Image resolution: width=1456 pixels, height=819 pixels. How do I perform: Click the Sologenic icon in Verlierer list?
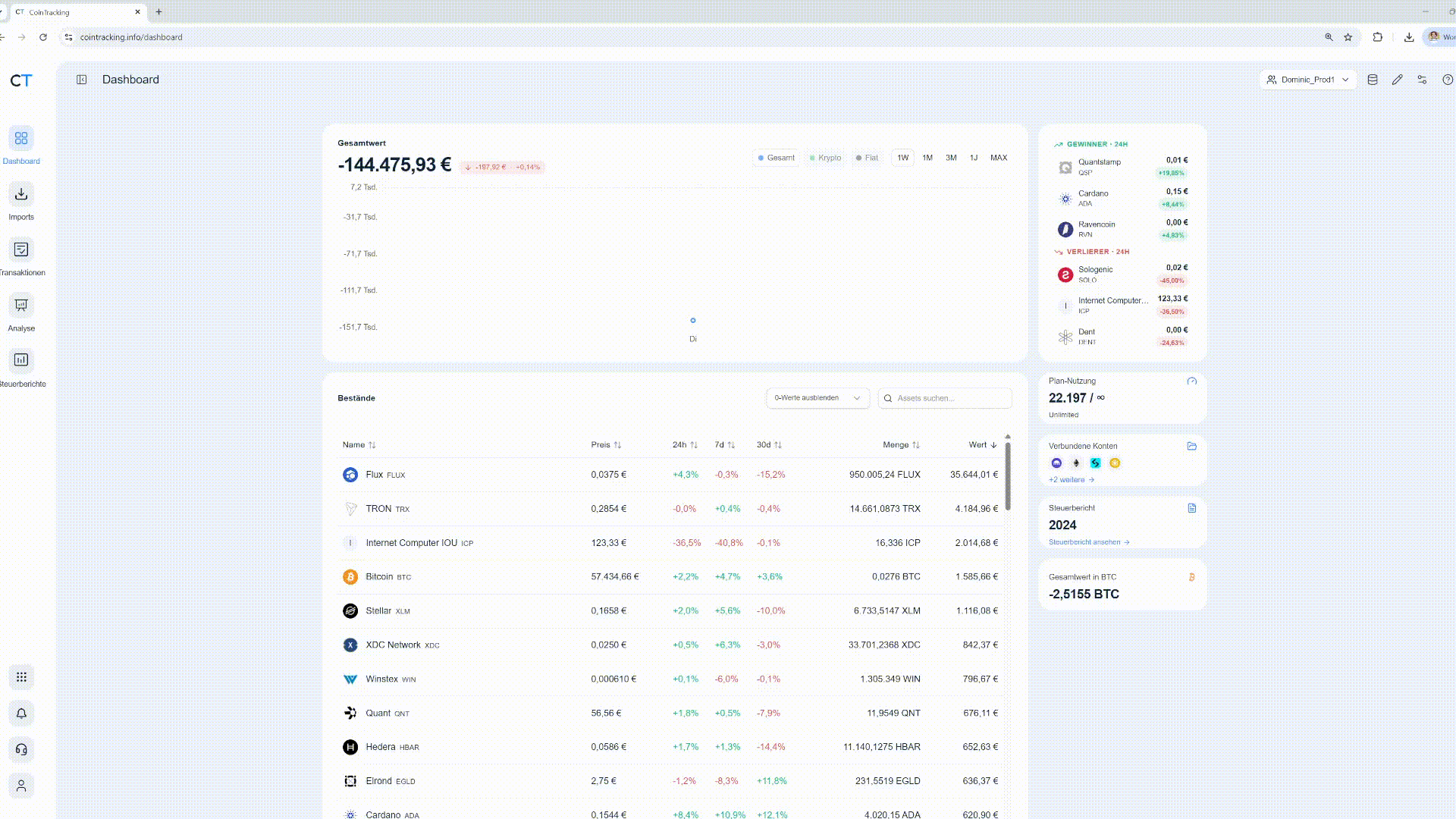click(1065, 275)
